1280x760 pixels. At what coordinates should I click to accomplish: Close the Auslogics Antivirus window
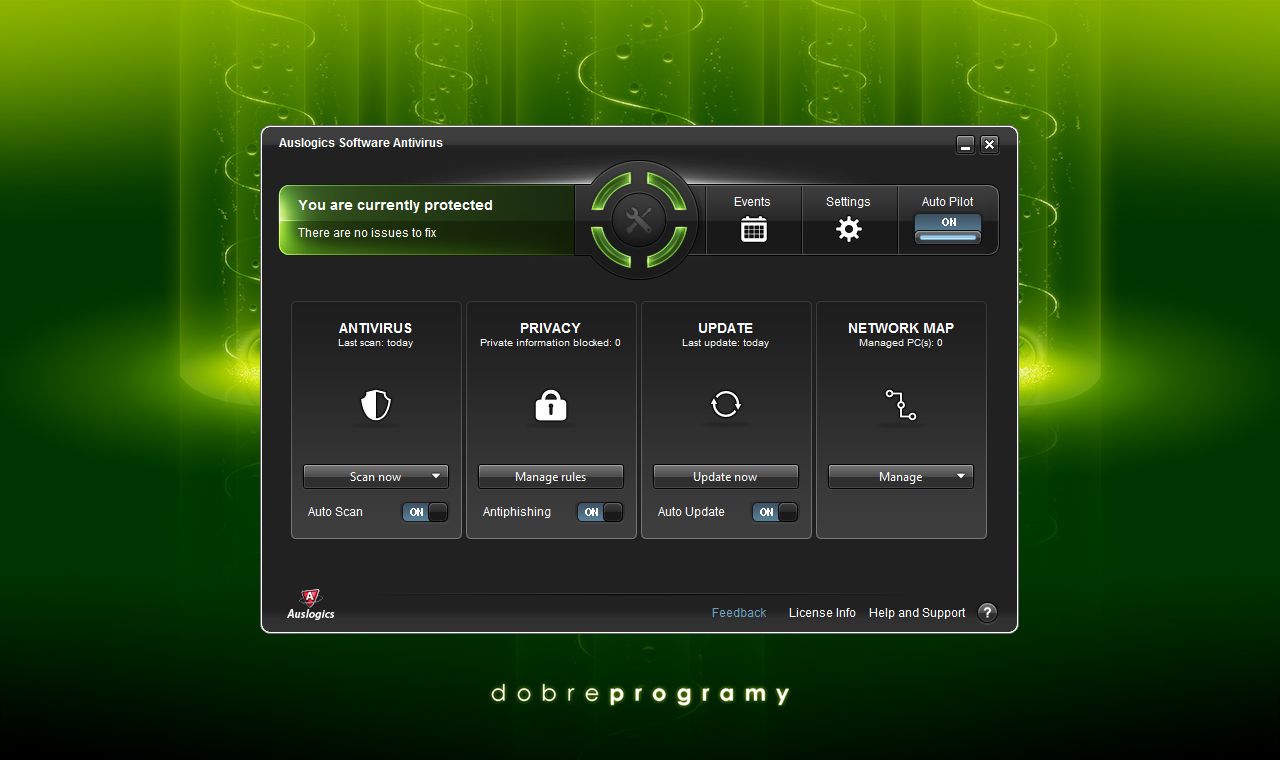(989, 145)
